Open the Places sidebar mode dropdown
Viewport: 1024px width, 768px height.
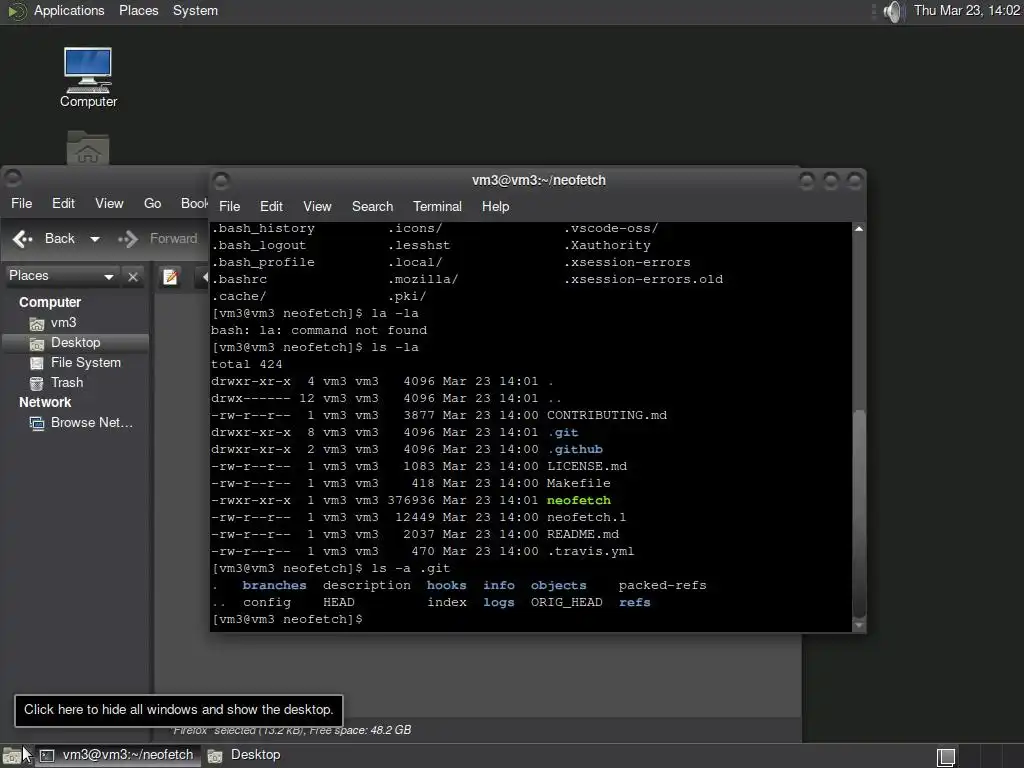pyautogui.click(x=61, y=276)
